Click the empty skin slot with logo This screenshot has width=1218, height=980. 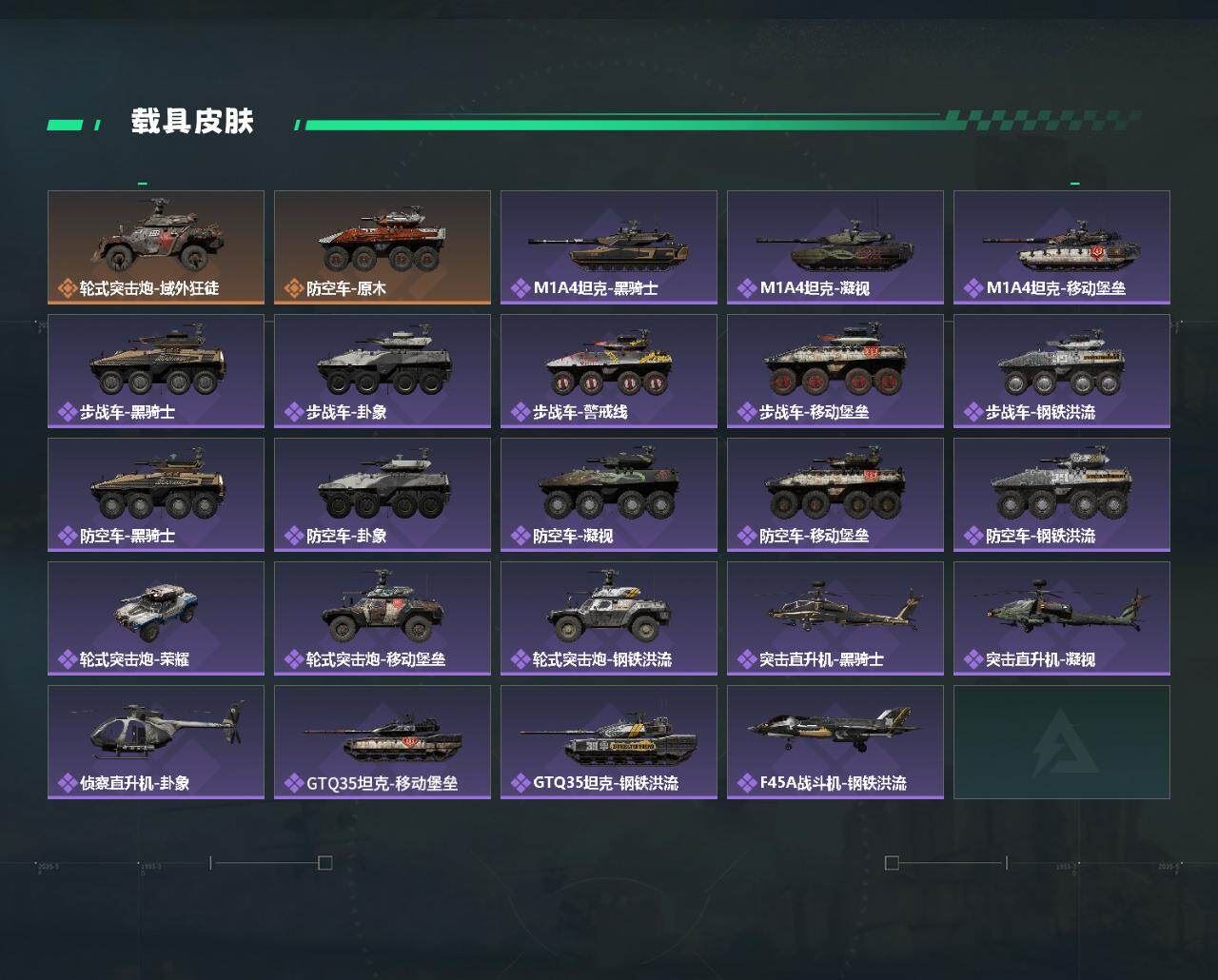[1062, 742]
